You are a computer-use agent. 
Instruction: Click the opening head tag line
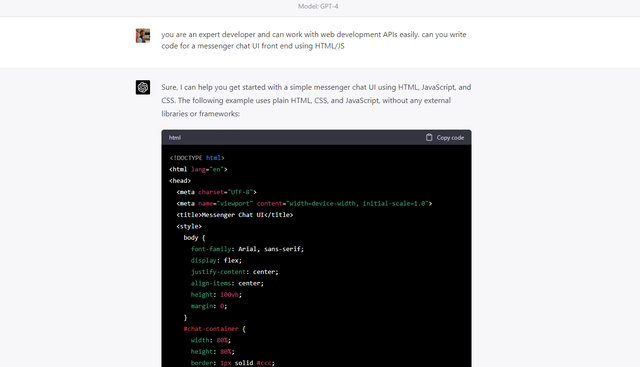[x=180, y=180]
